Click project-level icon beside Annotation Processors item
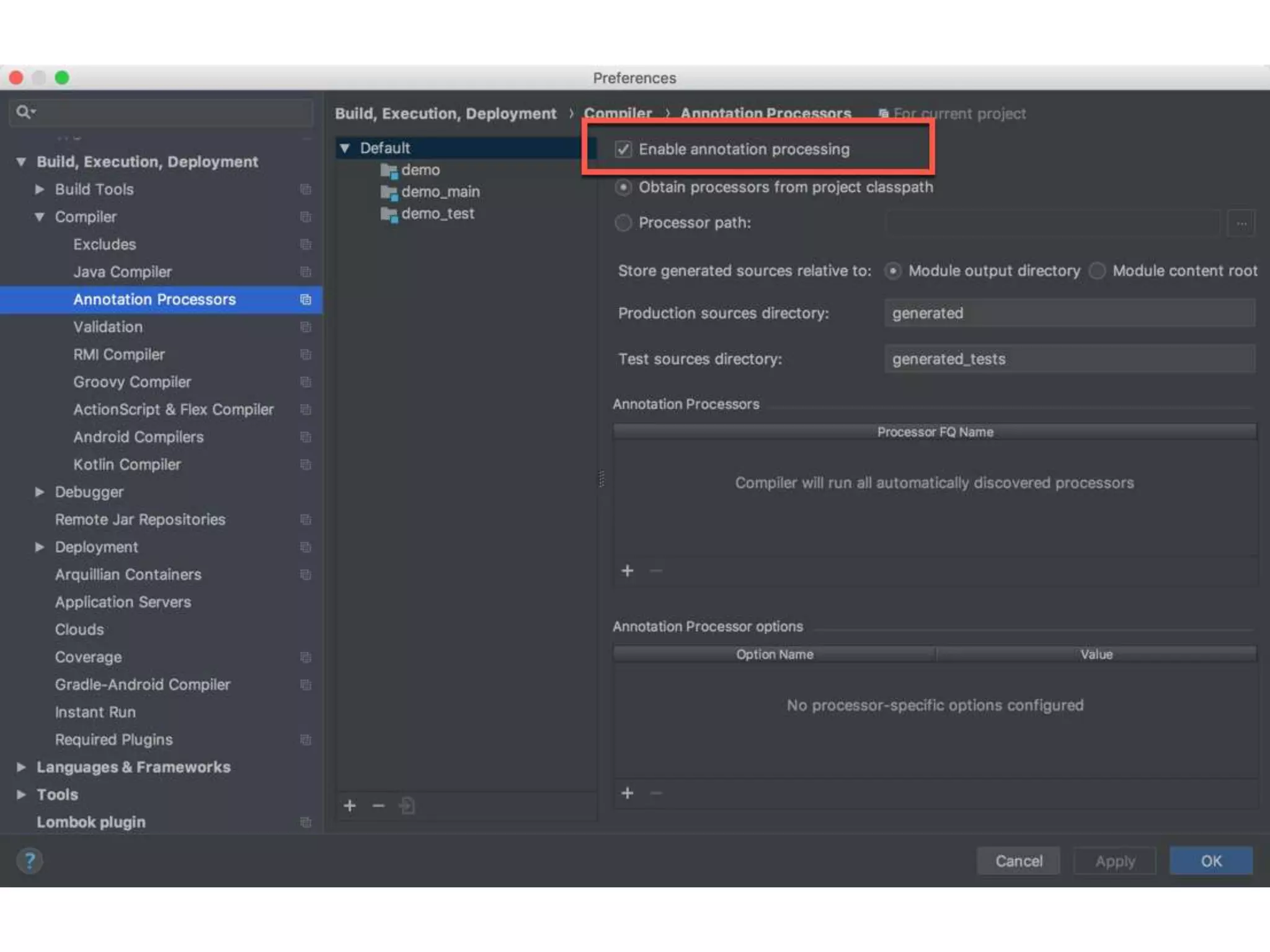 [x=305, y=300]
